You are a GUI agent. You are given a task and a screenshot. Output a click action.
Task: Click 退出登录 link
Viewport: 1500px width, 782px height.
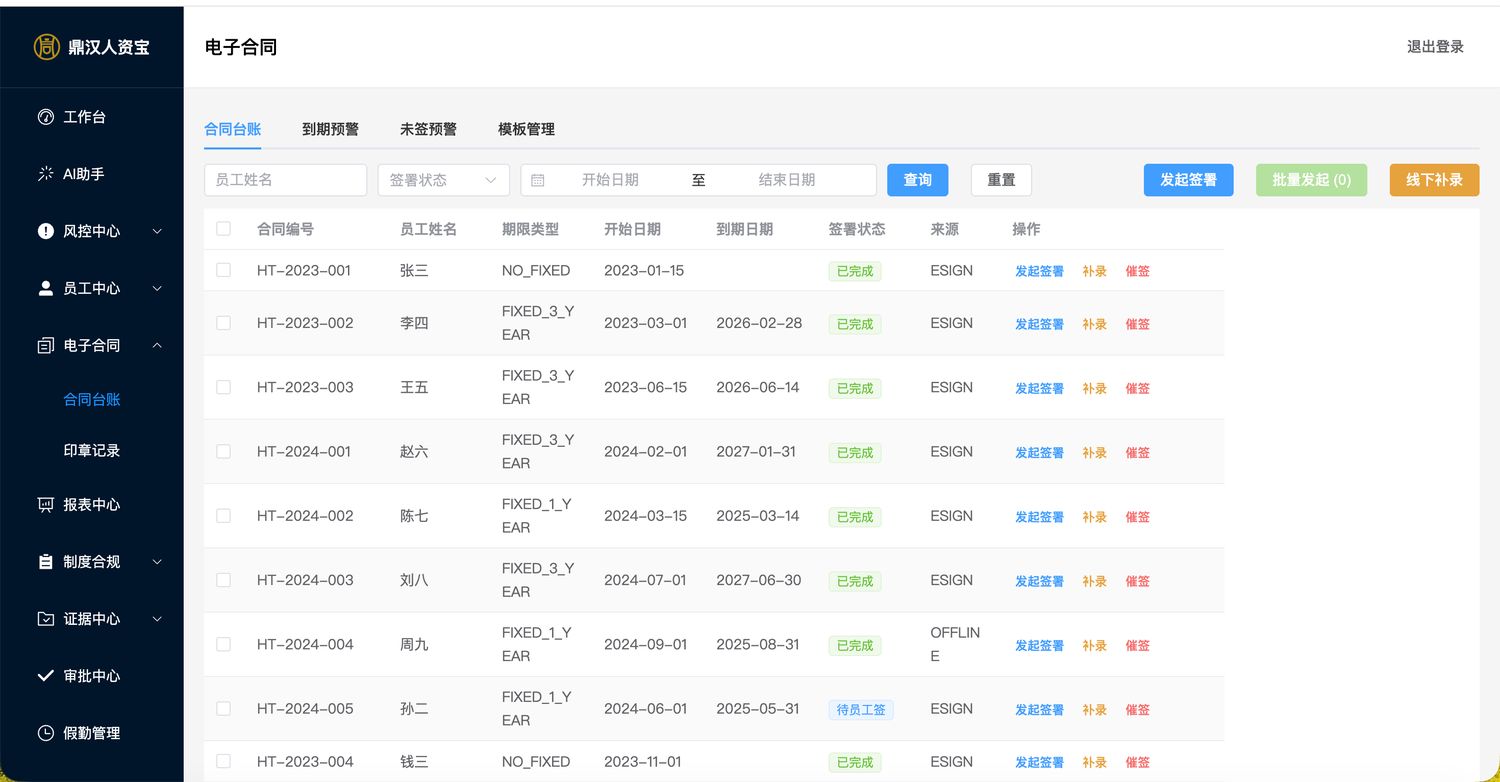(x=1435, y=46)
